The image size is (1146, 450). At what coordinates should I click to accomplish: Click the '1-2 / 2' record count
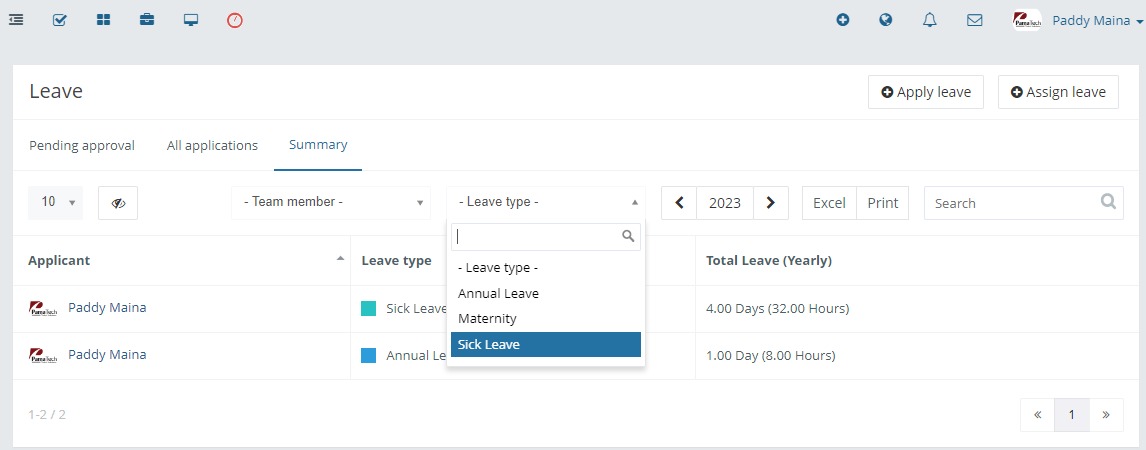pos(47,415)
